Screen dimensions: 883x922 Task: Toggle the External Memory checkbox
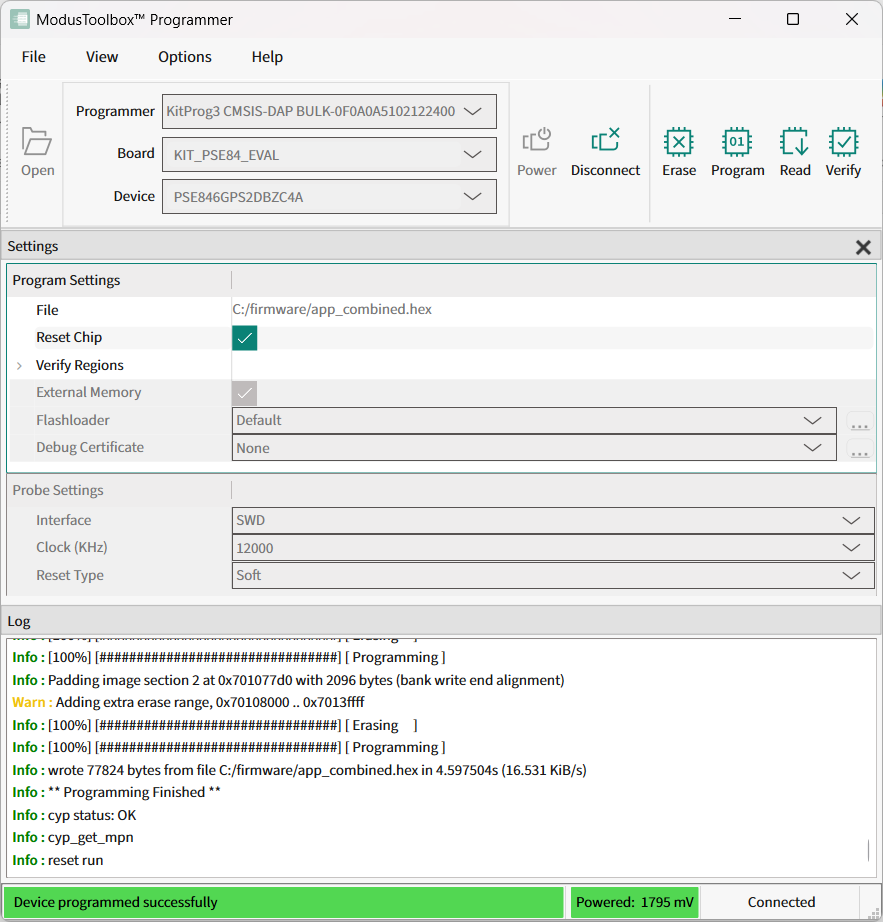245,393
